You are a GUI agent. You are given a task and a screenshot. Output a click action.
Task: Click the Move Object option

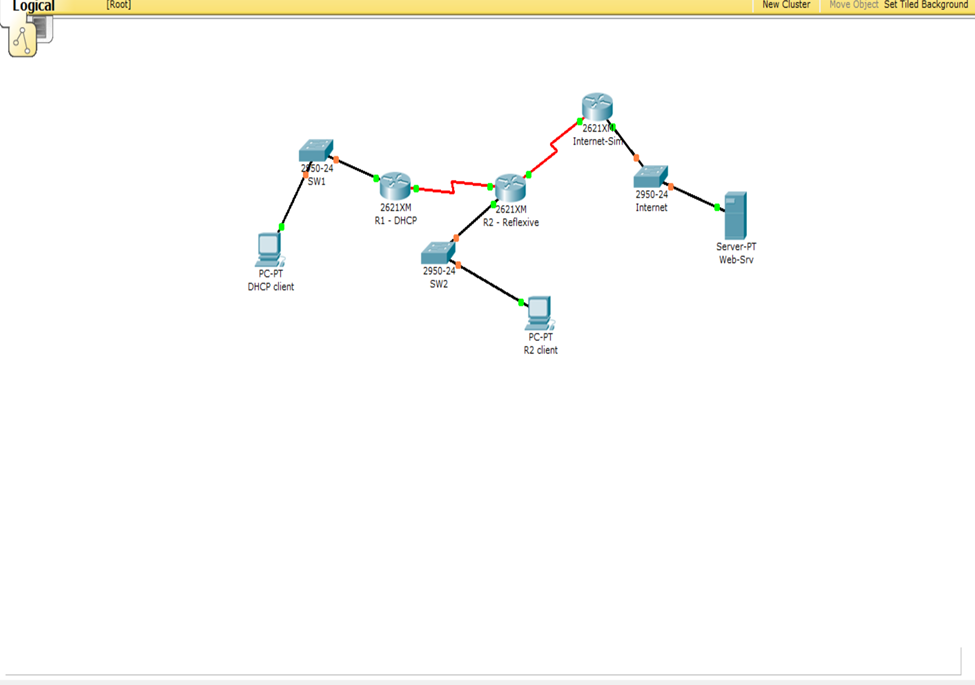point(852,5)
